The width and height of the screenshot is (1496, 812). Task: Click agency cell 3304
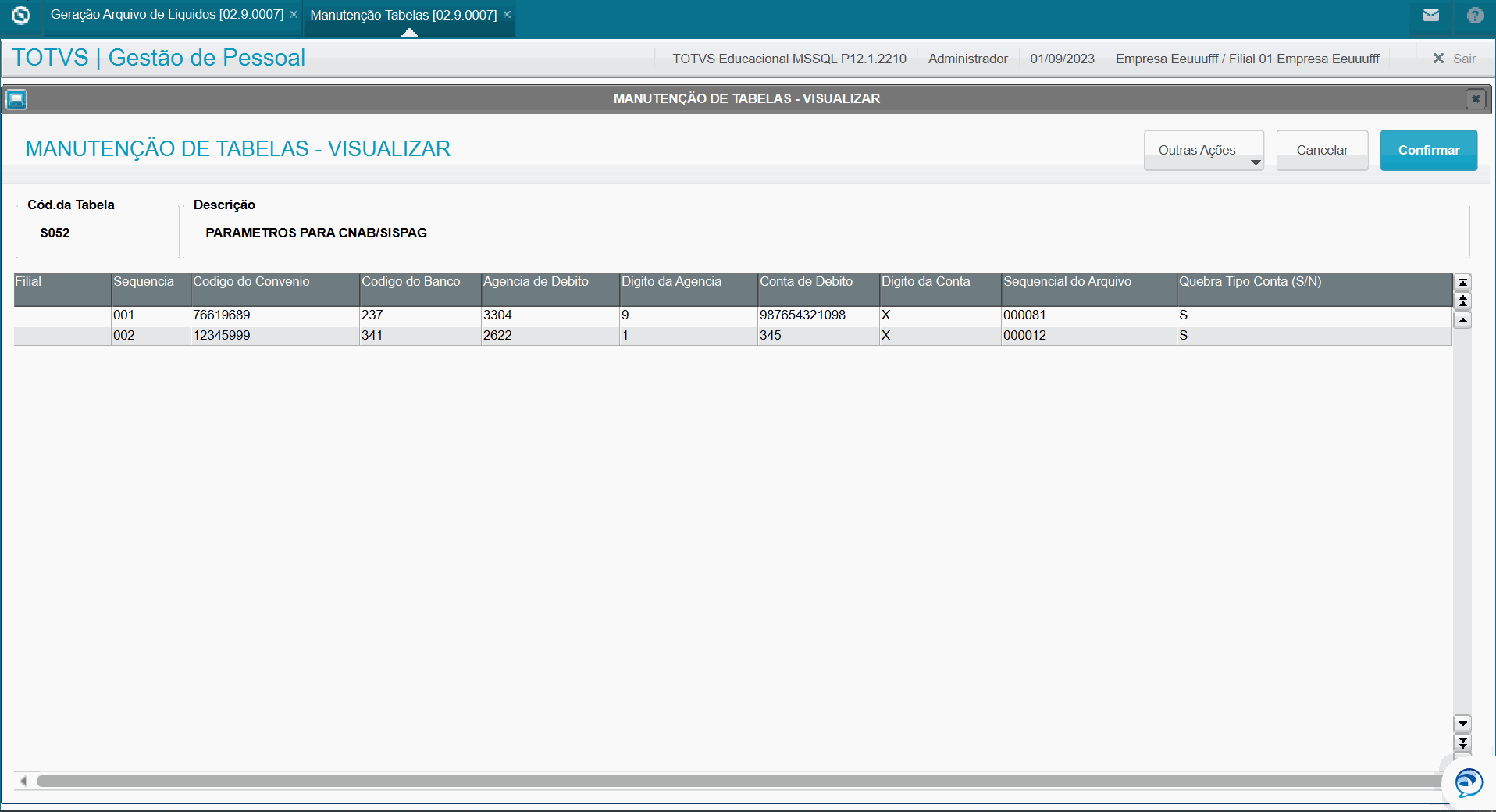pos(550,315)
